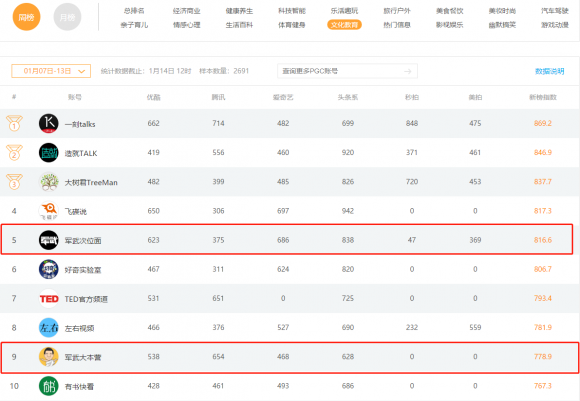
Task: Open the 数据说明 link
Action: click(x=549, y=71)
